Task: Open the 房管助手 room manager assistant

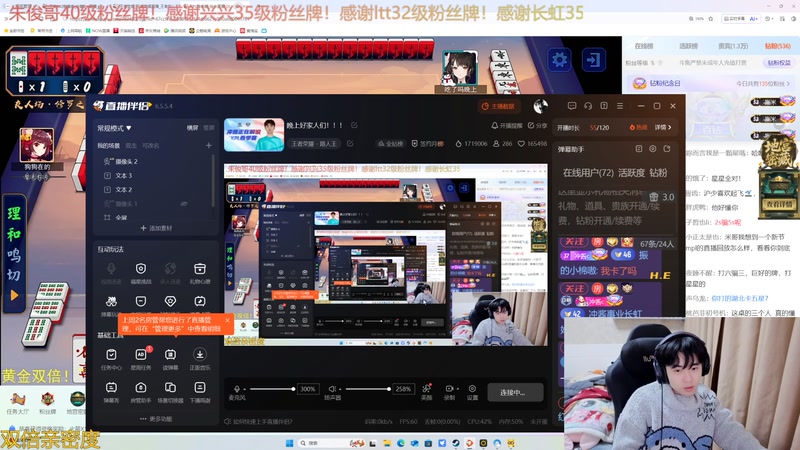Action: [141, 392]
